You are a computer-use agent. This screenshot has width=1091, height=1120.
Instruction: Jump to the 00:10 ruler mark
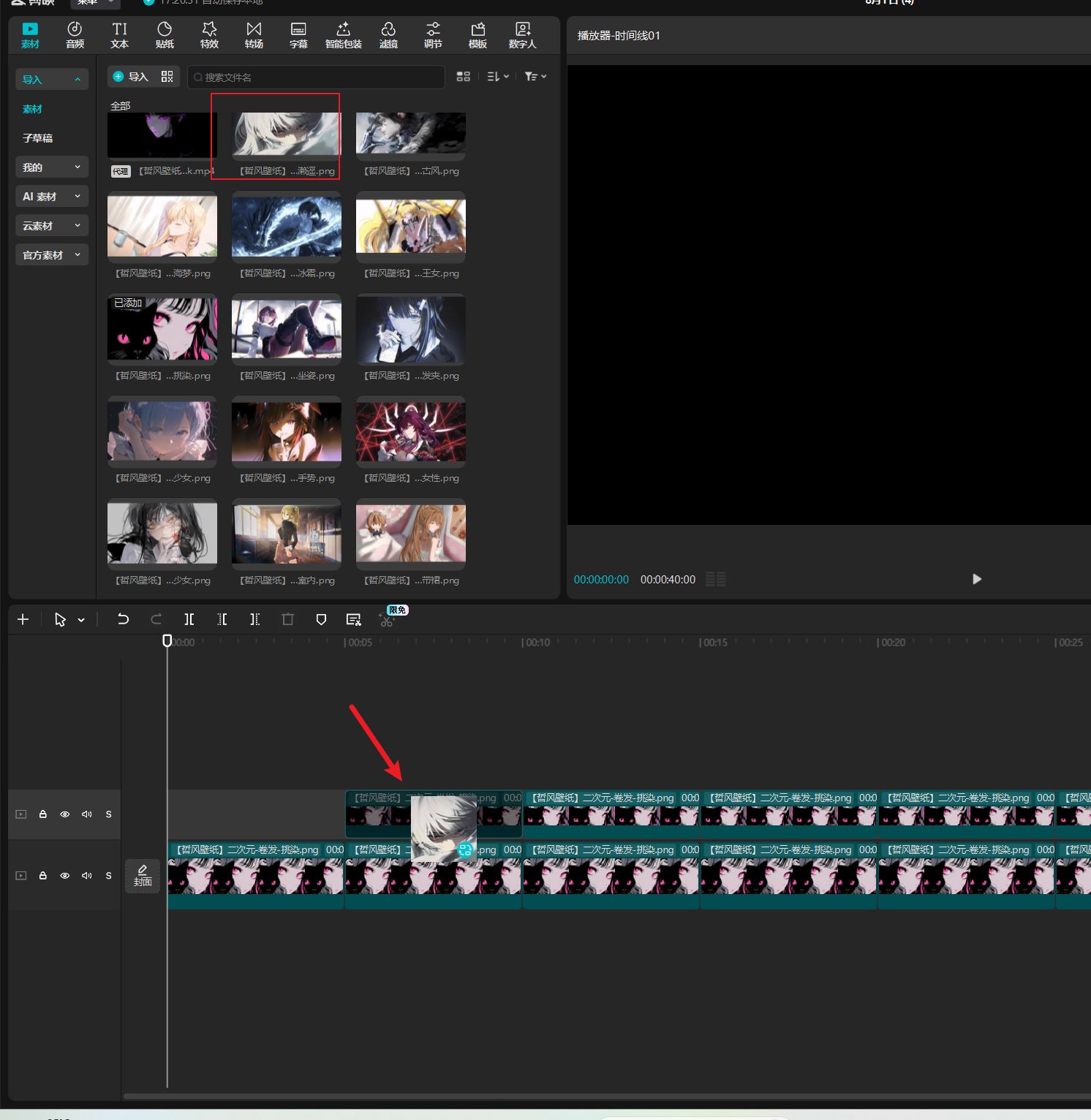tap(536, 643)
